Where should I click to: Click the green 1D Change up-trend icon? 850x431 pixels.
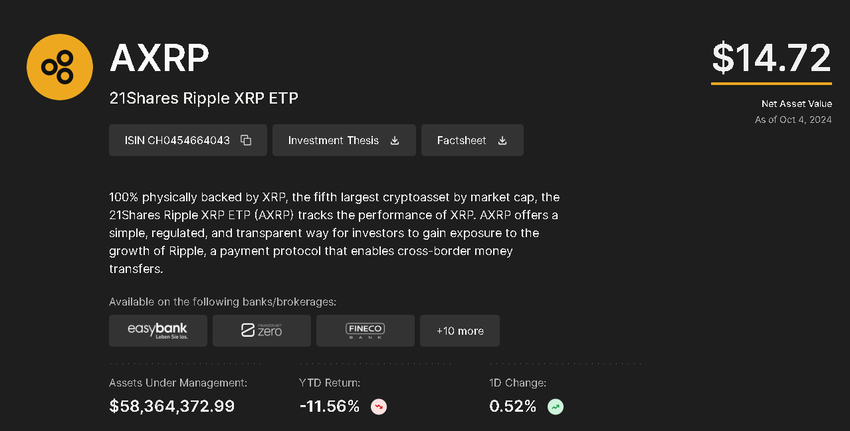pyautogui.click(x=555, y=407)
